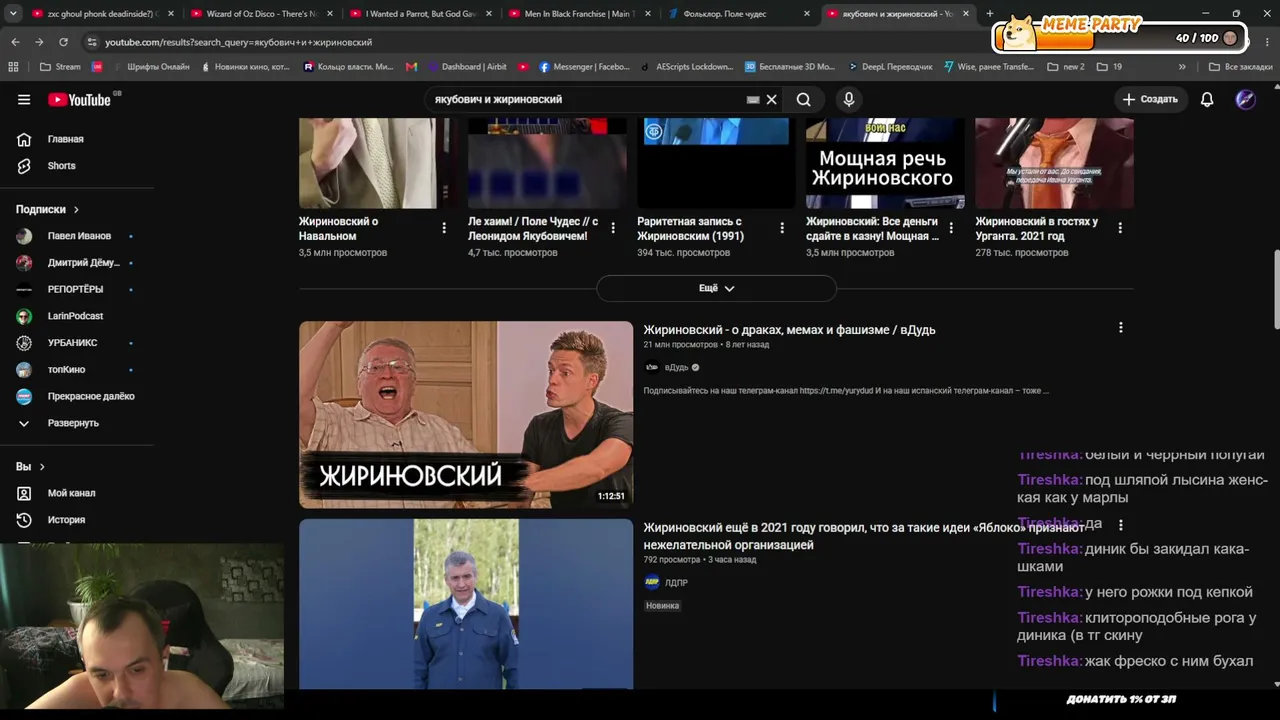This screenshot has width=1280, height=720.
Task: Open YouTube notifications bell
Action: click(1207, 99)
